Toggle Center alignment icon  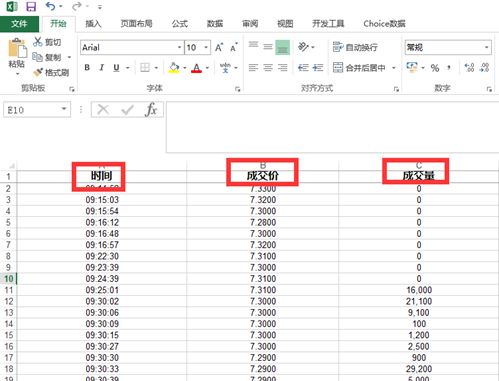268,68
